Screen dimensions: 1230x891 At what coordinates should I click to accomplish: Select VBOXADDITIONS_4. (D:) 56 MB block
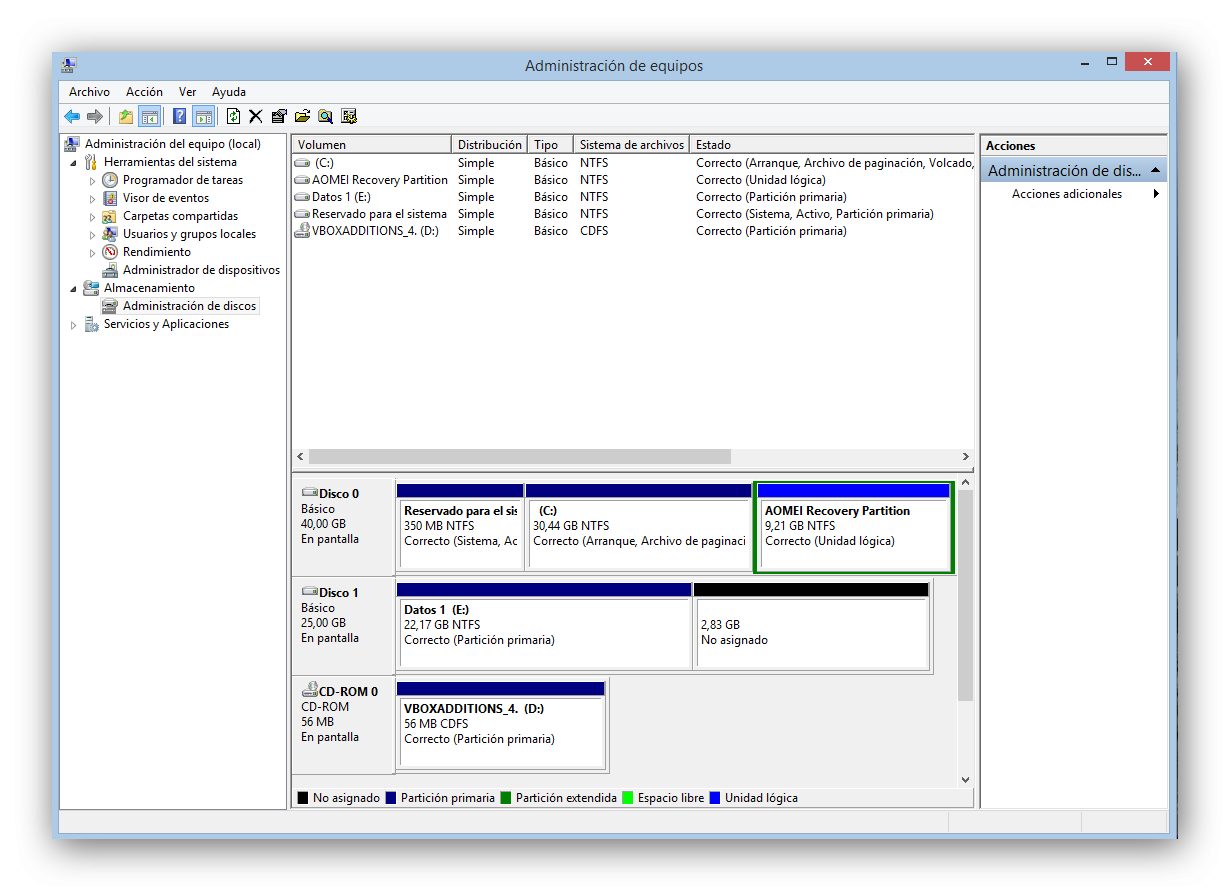click(x=501, y=725)
